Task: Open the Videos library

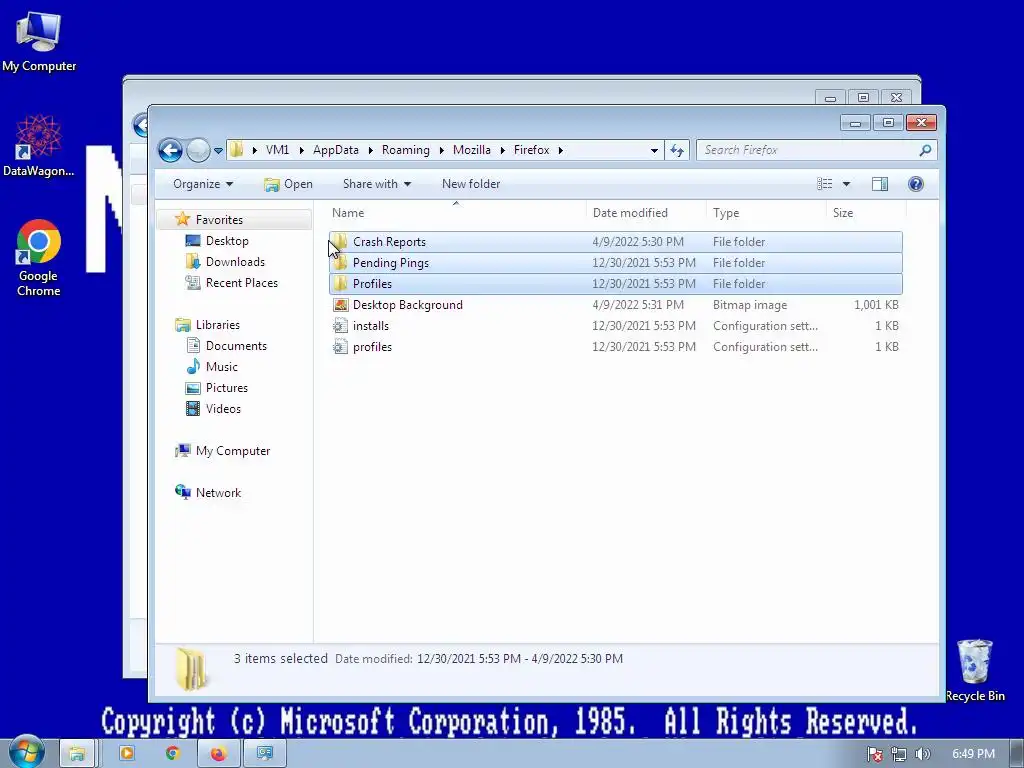Action: tap(223, 409)
